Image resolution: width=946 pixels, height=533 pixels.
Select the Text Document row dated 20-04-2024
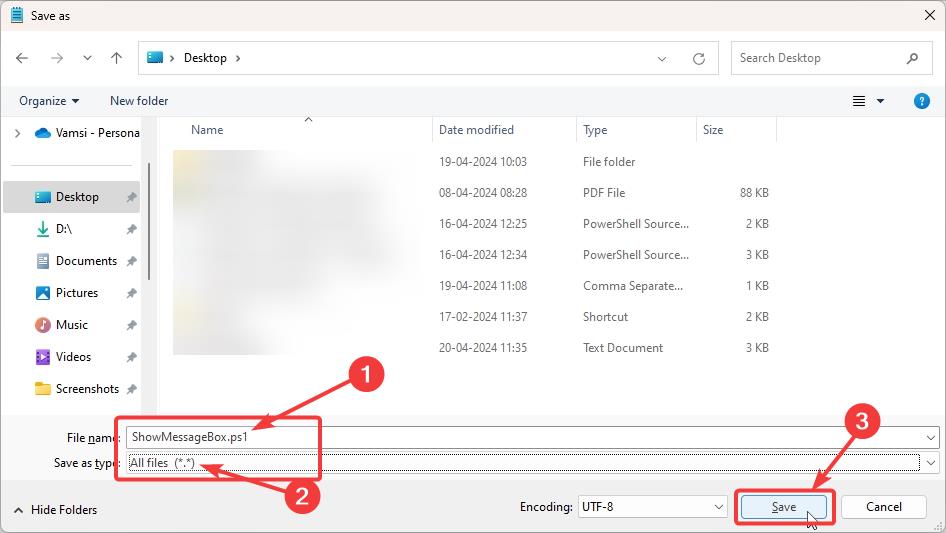[474, 348]
